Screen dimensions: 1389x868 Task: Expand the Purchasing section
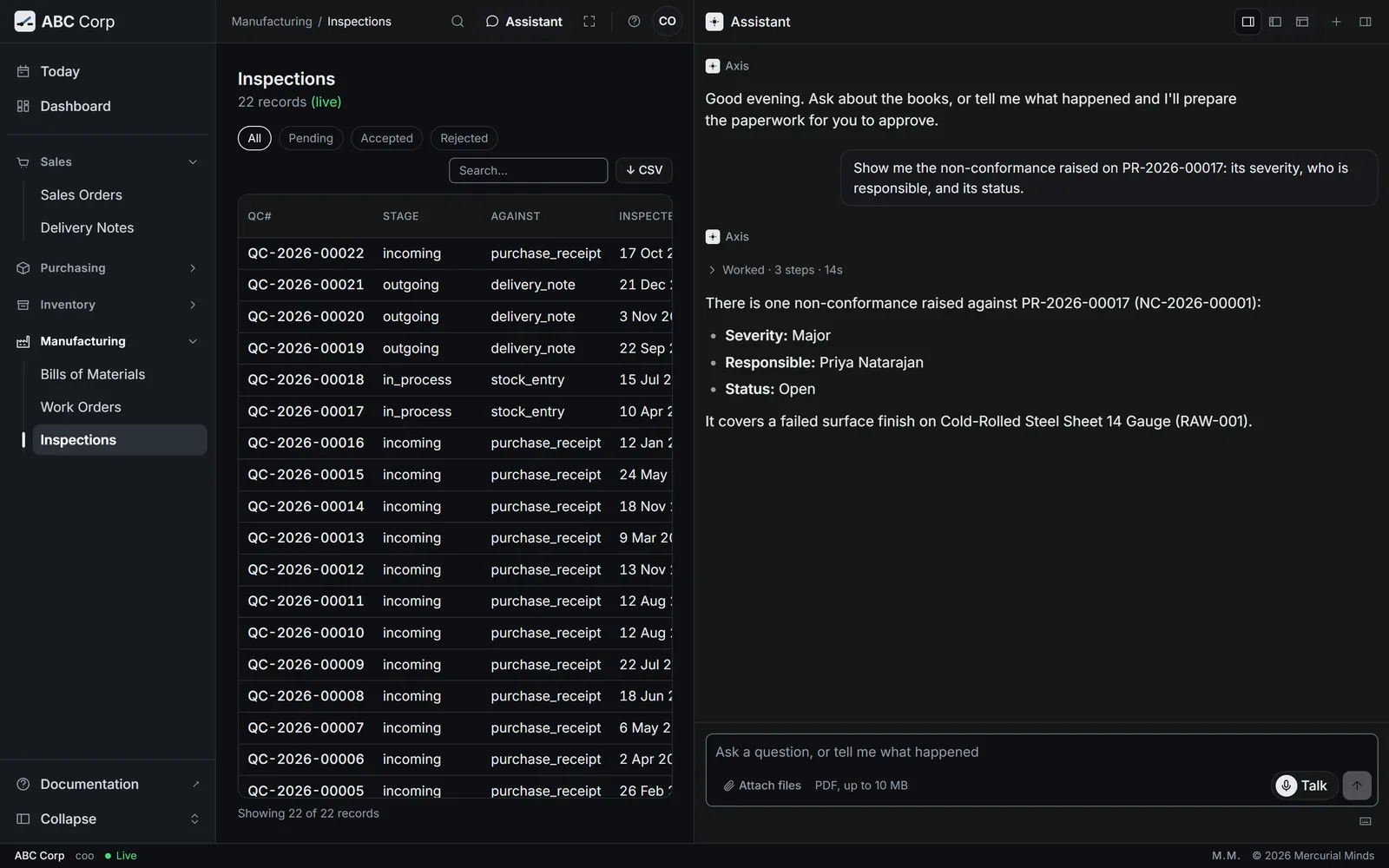point(108,268)
